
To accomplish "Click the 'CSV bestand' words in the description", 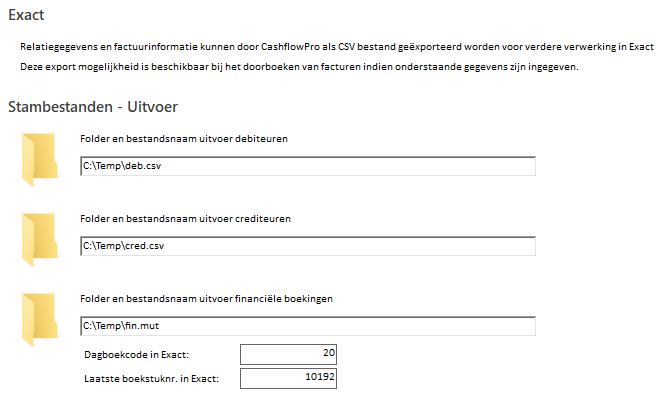I will (367, 47).
